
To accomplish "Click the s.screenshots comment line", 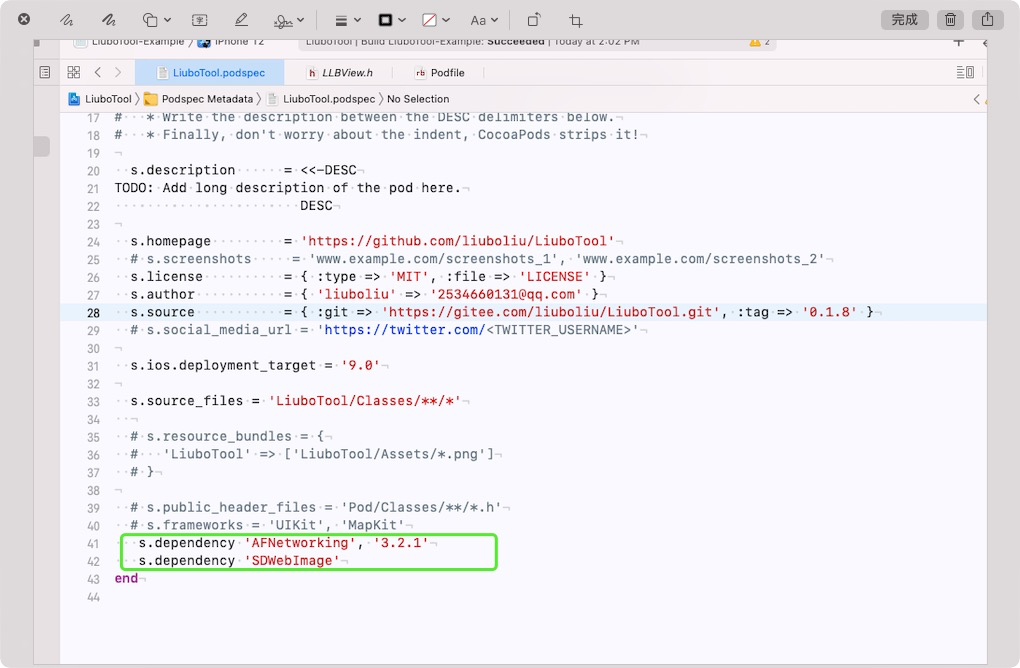I will [x=477, y=259].
